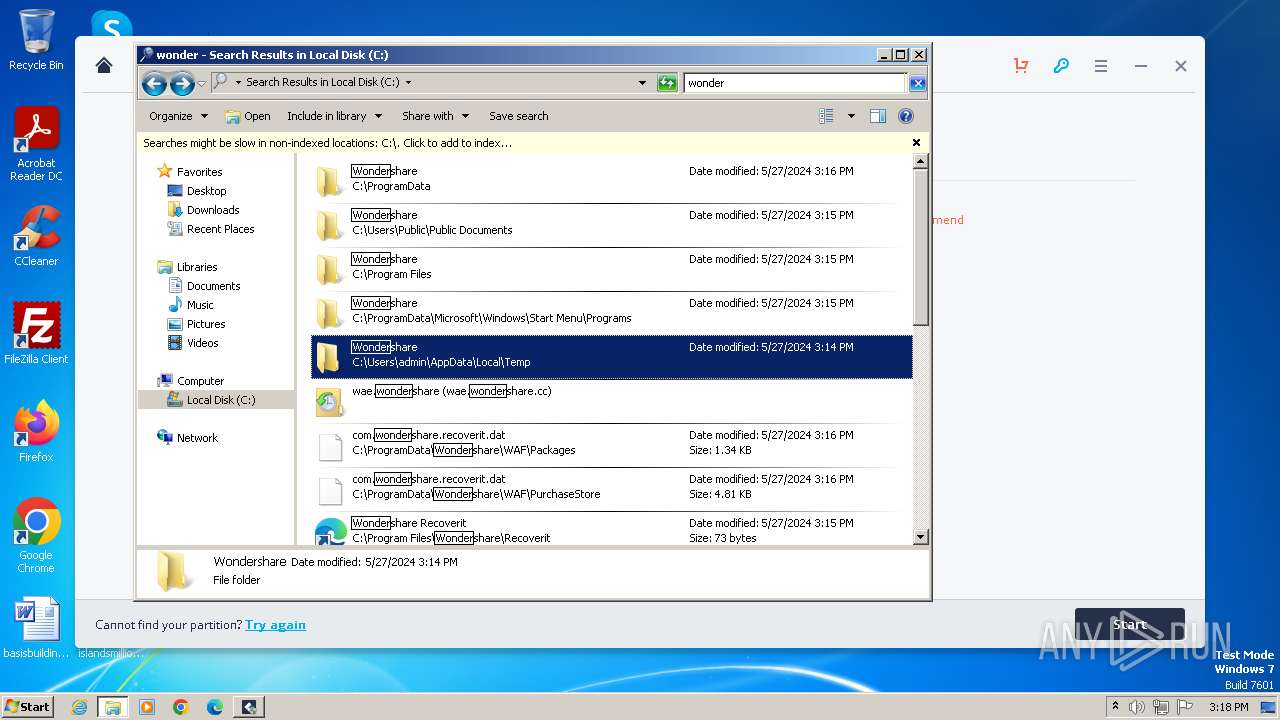This screenshot has width=1280, height=720.
Task: Open the Explorer help icon
Action: click(906, 116)
